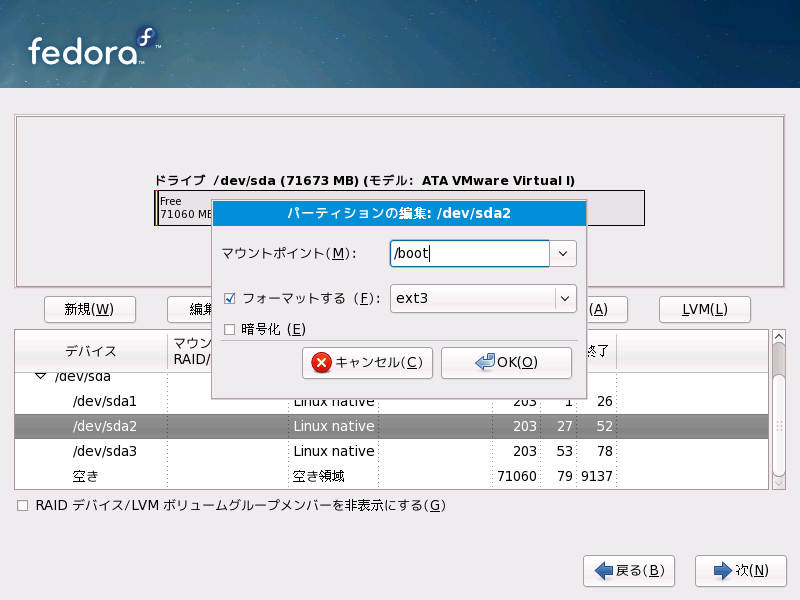This screenshot has height=600, width=800.
Task: Open the ext3 filesystem type dropdown
Action: click(x=483, y=298)
